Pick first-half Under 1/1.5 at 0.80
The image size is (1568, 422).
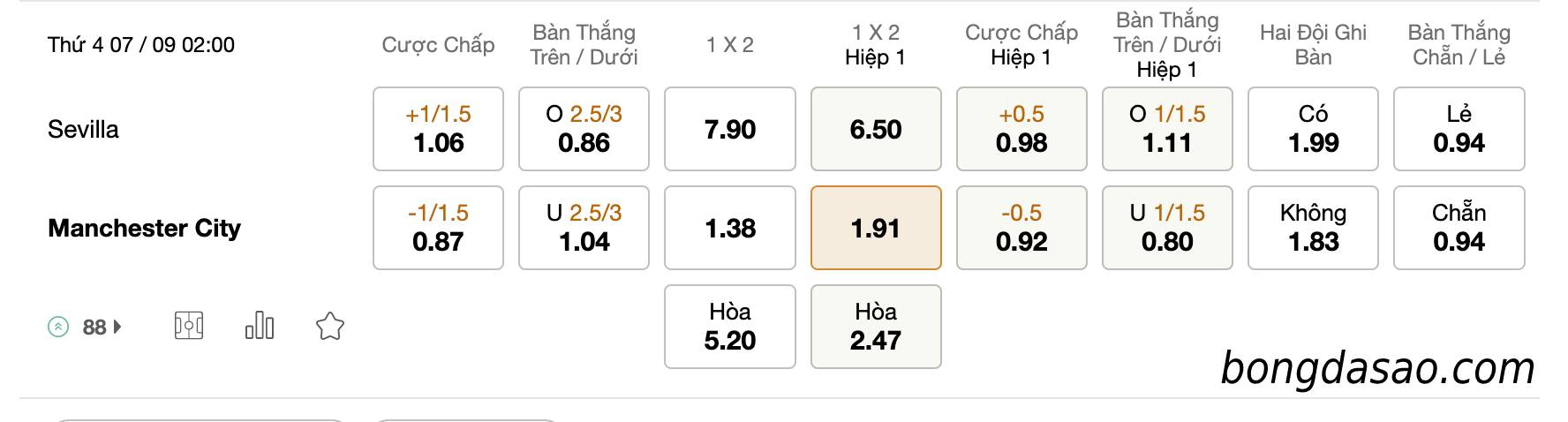point(1167,228)
